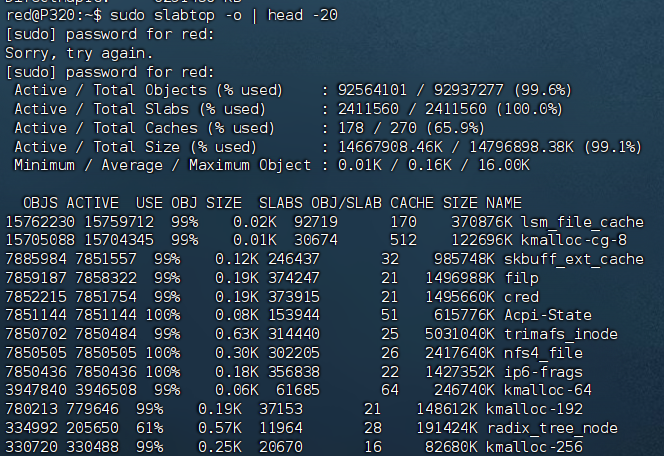Click the lsm_file_cache cache name

pyautogui.click(x=582, y=221)
